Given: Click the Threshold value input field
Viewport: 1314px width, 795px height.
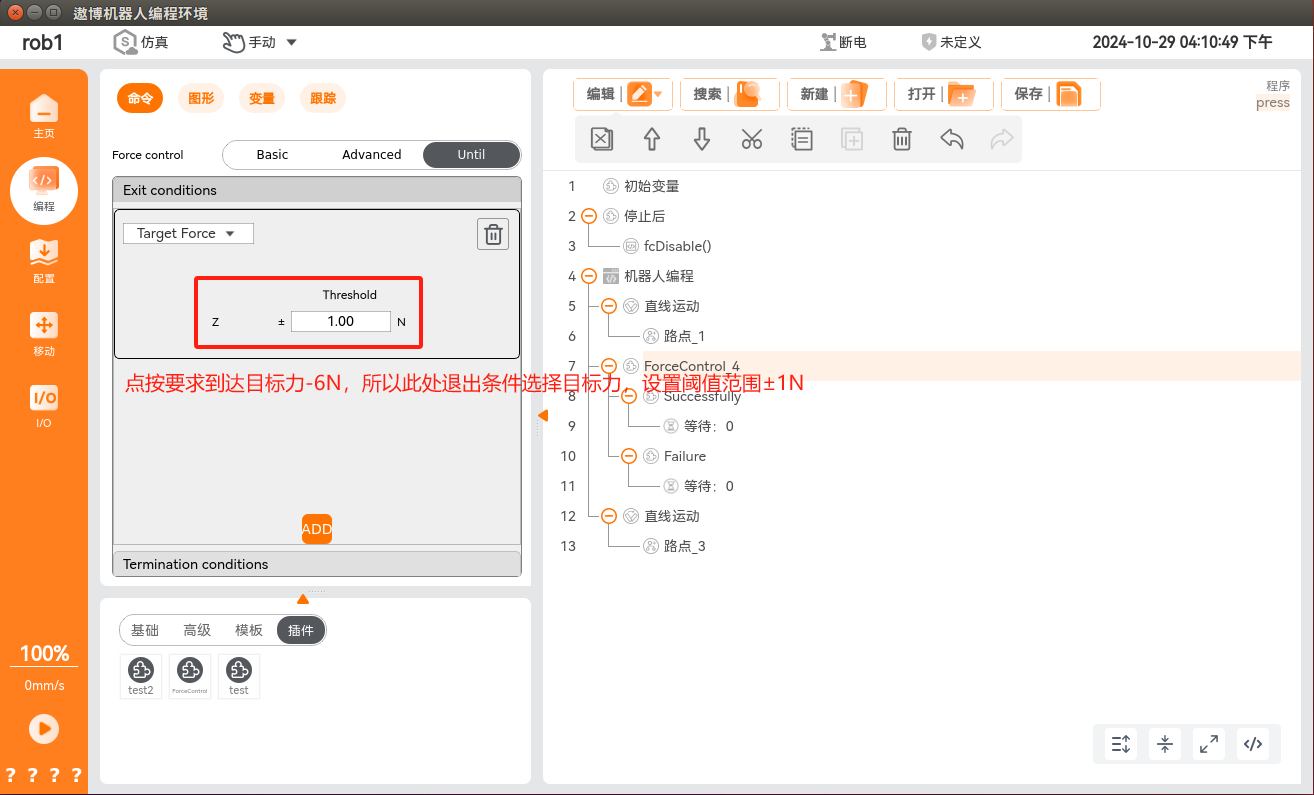Looking at the screenshot, I should [x=341, y=321].
